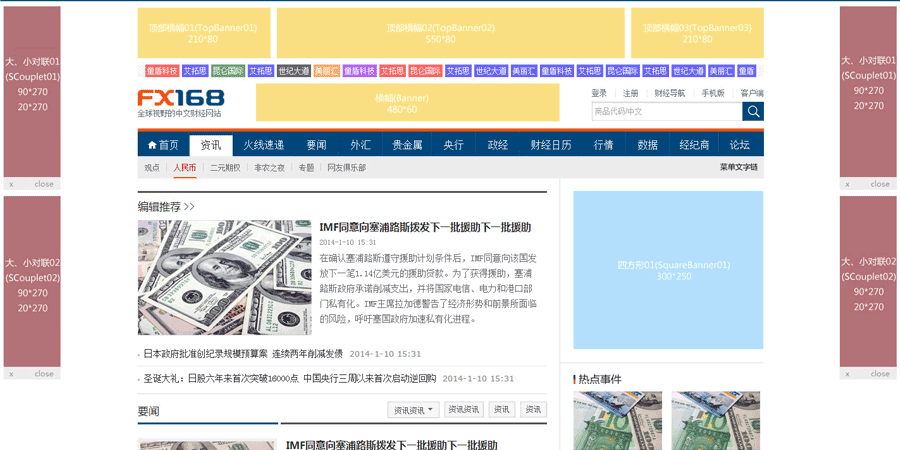This screenshot has height=450, width=900.
Task: Click the first red 童盾科技 tag
Action: tap(161, 71)
